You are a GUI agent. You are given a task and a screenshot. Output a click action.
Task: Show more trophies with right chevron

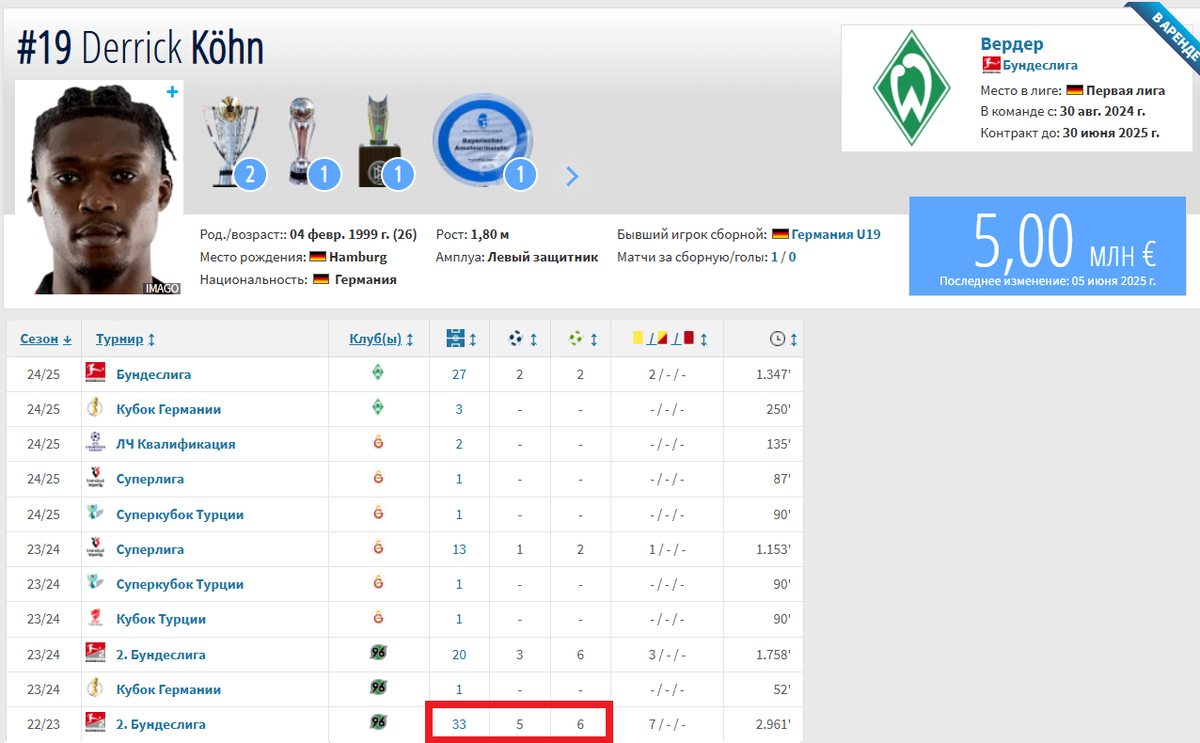(572, 176)
